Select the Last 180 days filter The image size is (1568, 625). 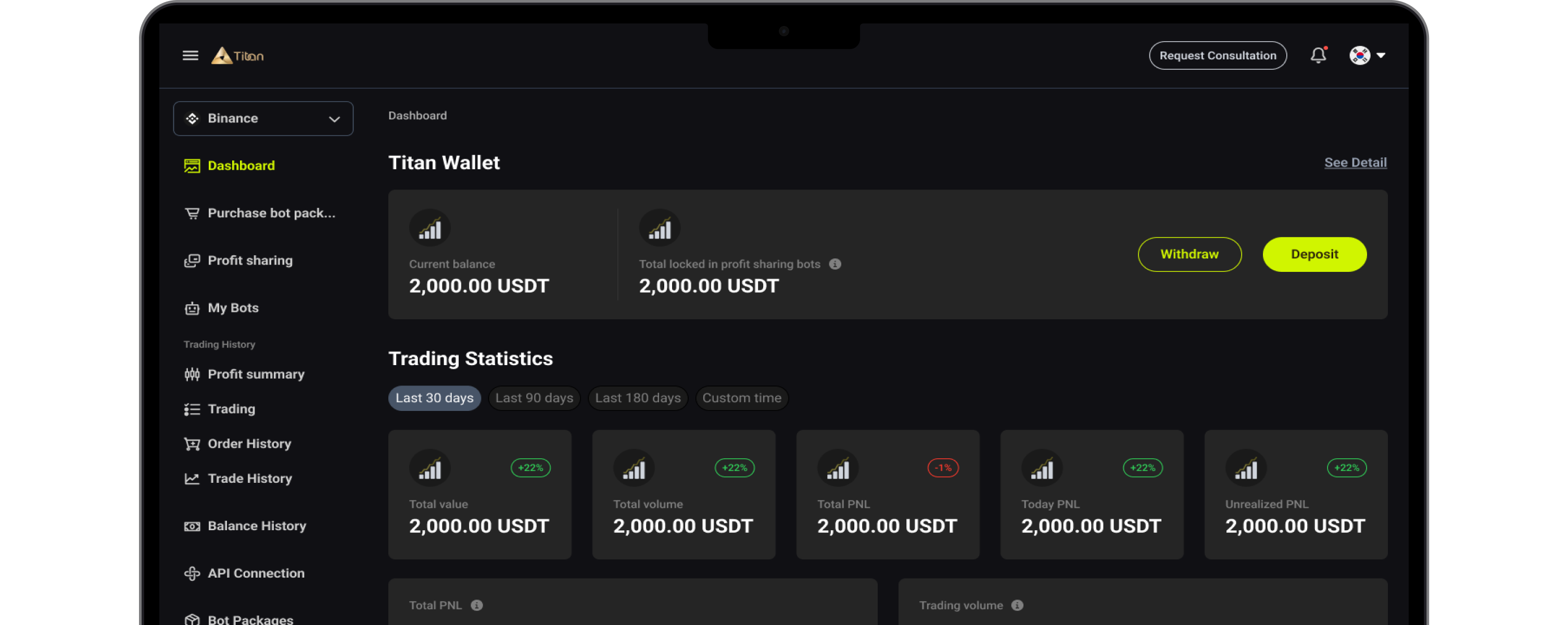[x=637, y=398]
